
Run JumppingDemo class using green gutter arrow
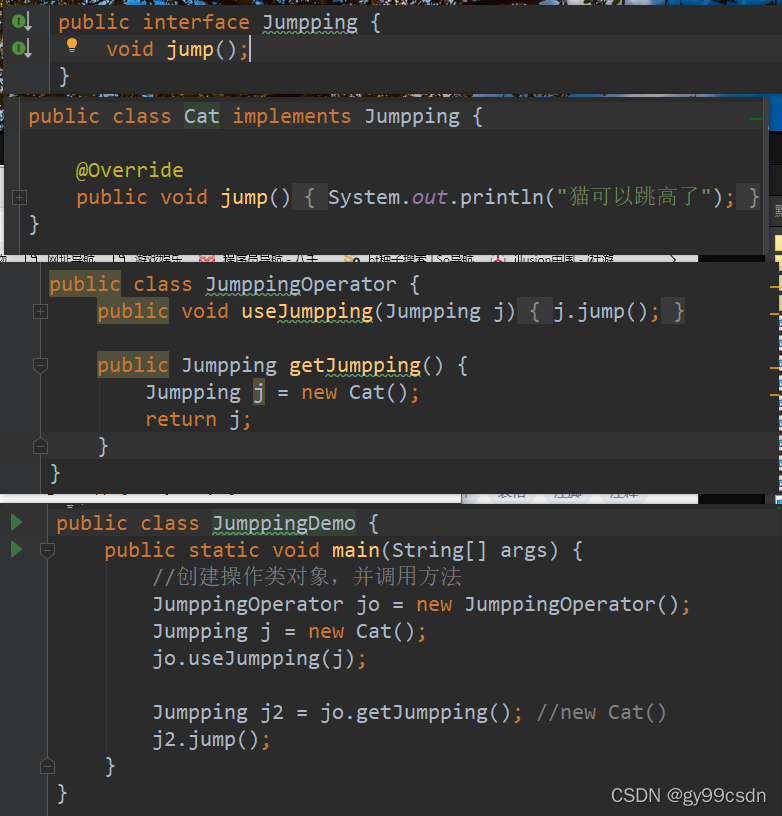(x=17, y=522)
